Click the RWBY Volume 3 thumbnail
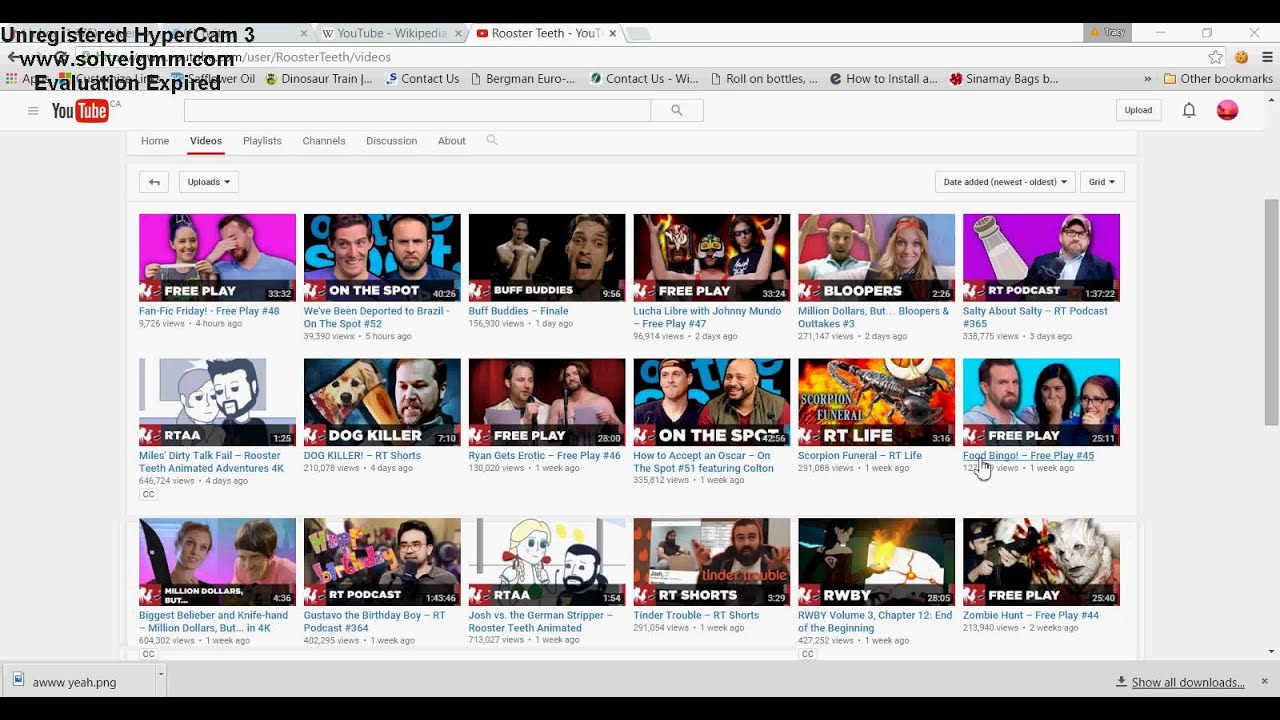This screenshot has width=1280, height=720. tap(876, 562)
